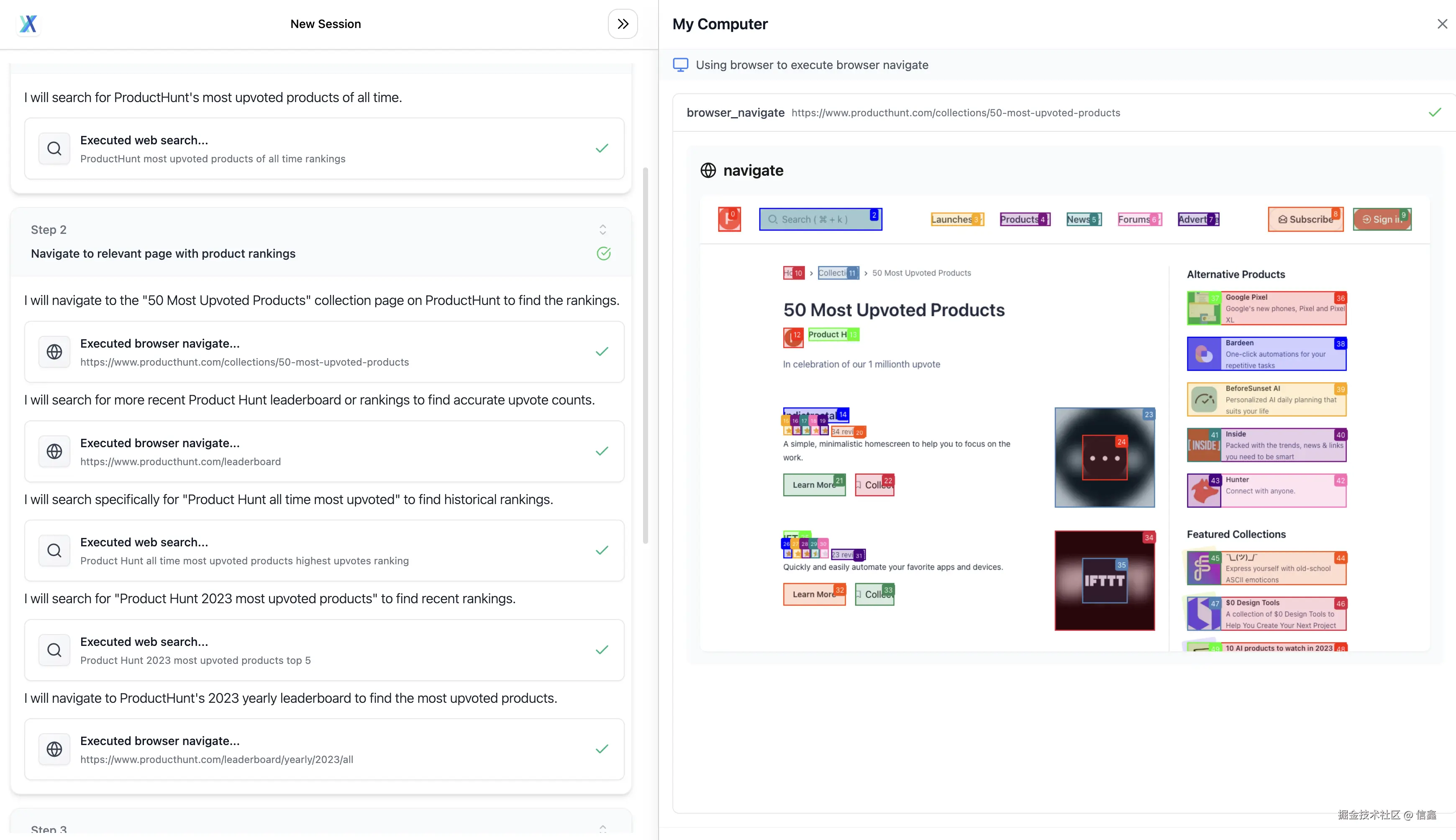Screen dimensions: 1456x840
Task: Collapse panel with double chevron button
Action: tap(623, 24)
